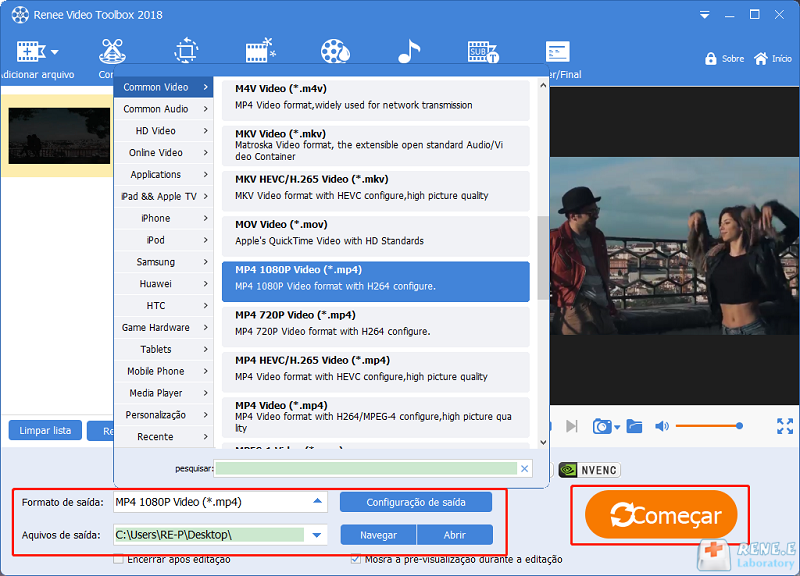
Task: Open the iPod category
Action: point(163,240)
